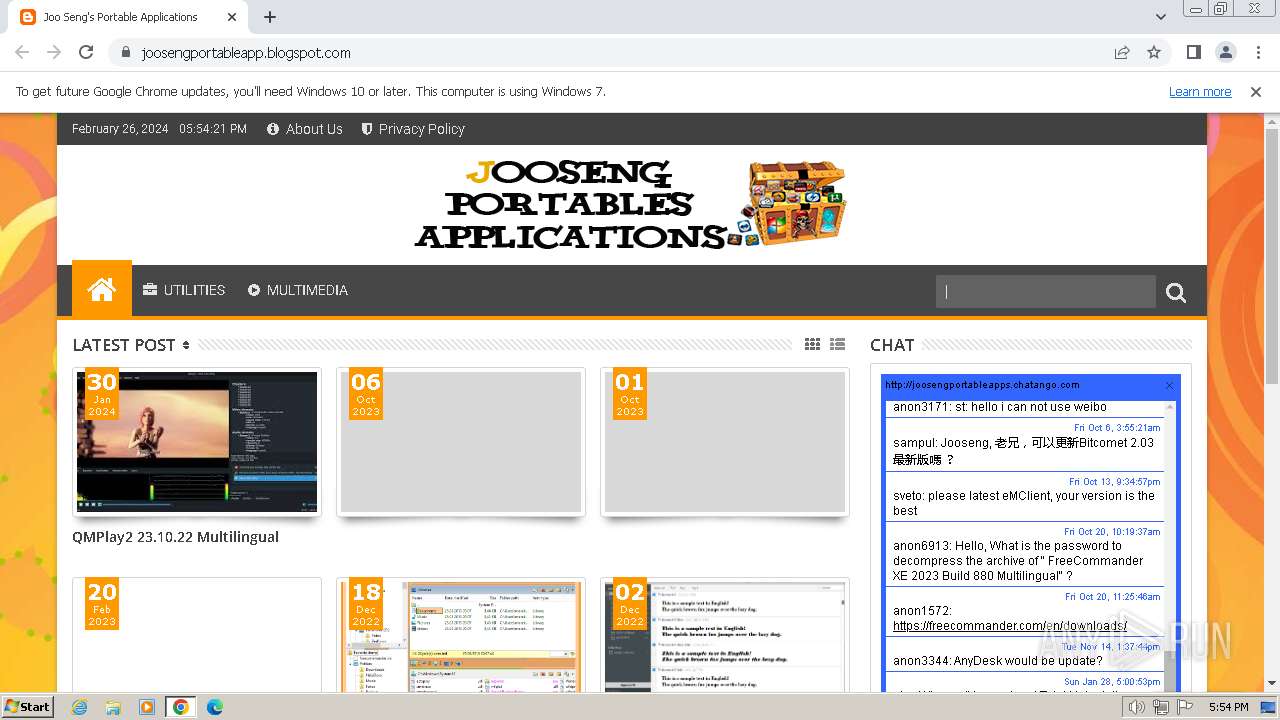Open QMPlay2 23.10.22 Multilingual title link

(x=175, y=537)
